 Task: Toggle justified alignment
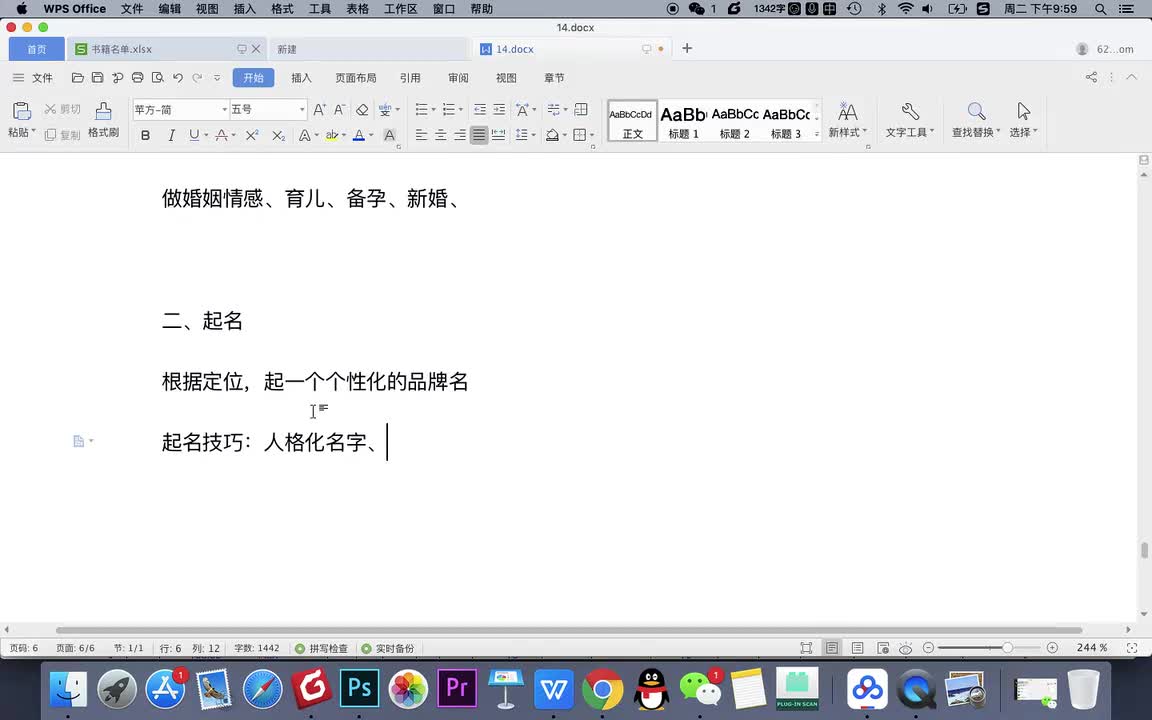(x=479, y=135)
